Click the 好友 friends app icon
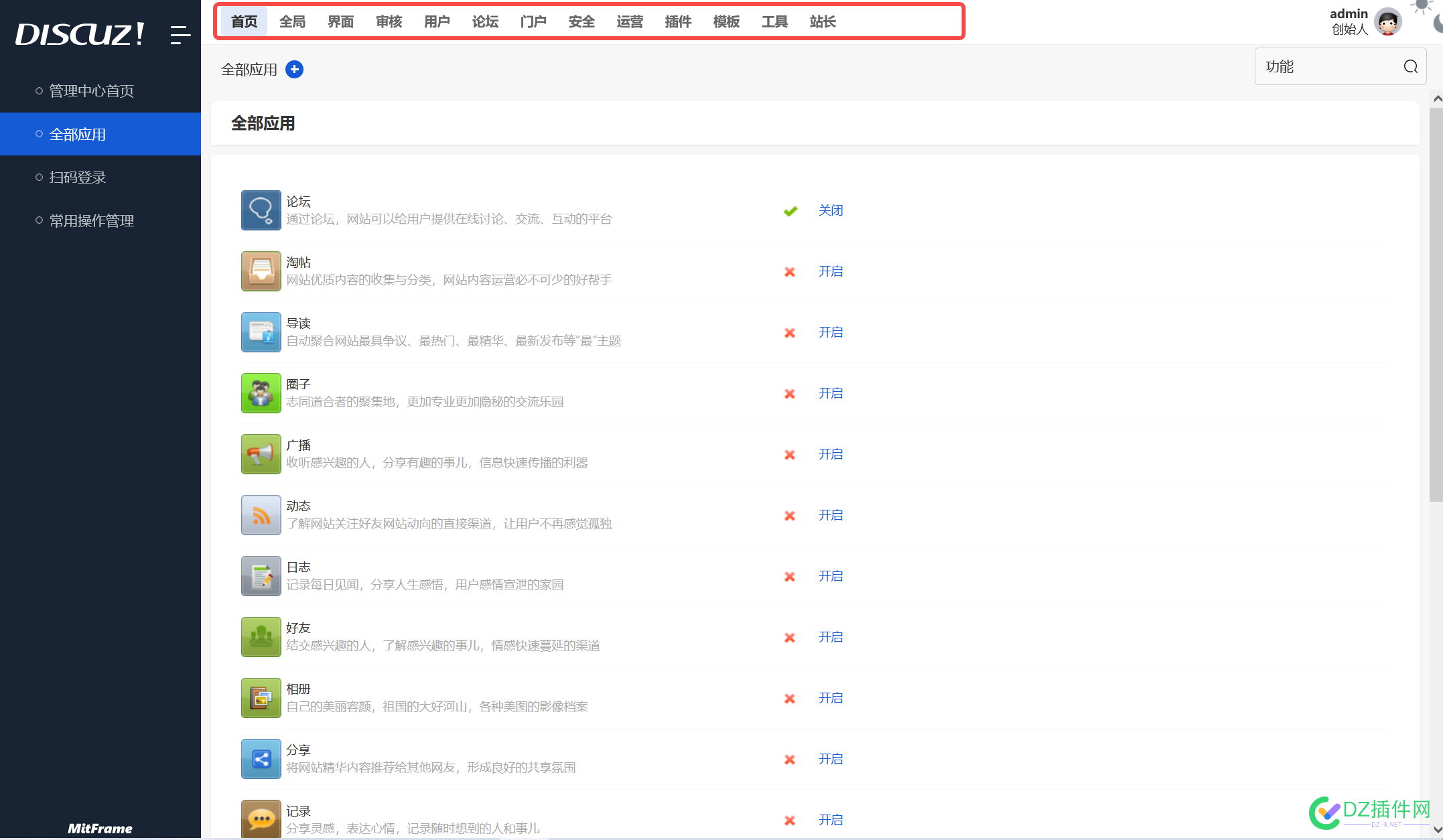The height and width of the screenshot is (840, 1443). pyautogui.click(x=261, y=637)
